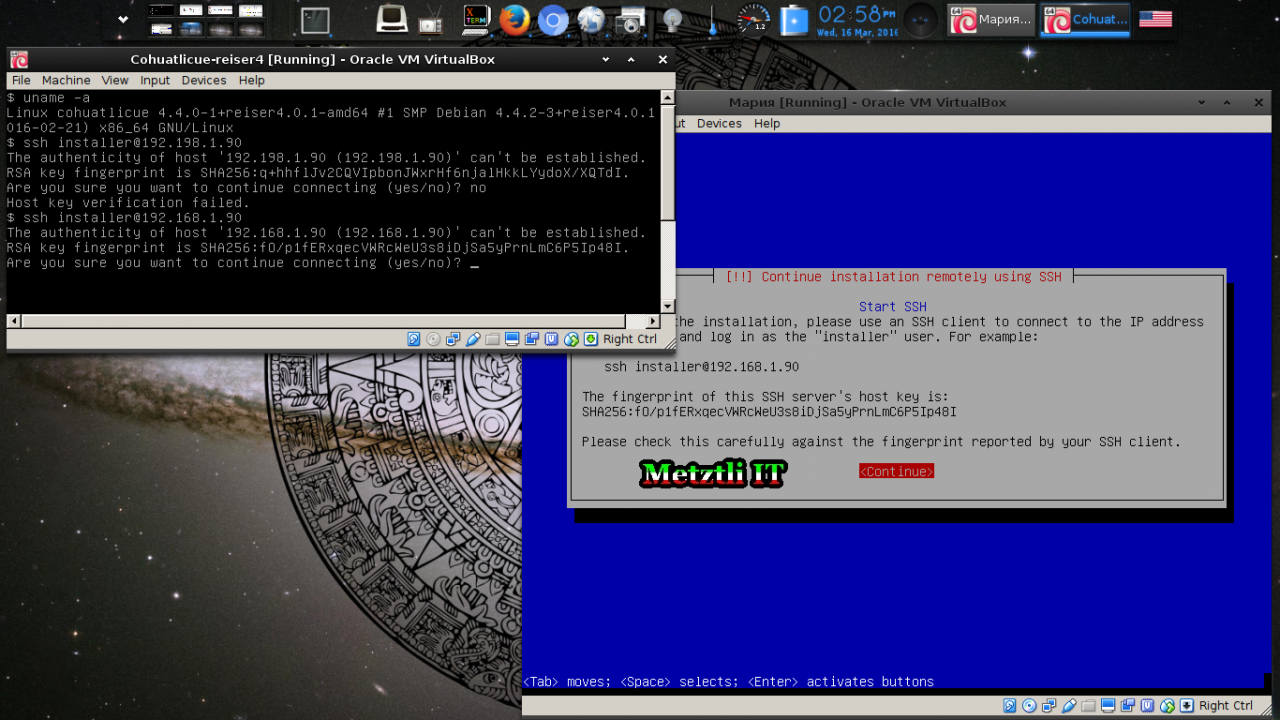The width and height of the screenshot is (1280, 720).
Task: Click the terminal window icon in panel
Action: tap(316, 20)
